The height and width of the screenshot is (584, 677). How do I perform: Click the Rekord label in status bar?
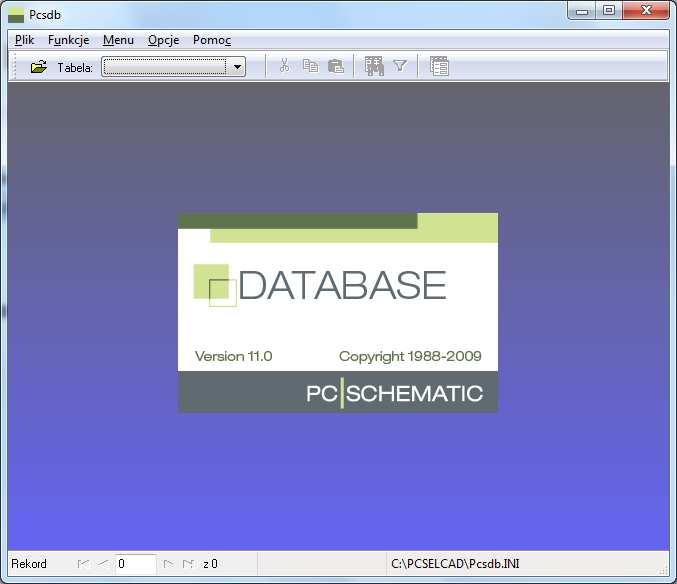click(x=29, y=564)
